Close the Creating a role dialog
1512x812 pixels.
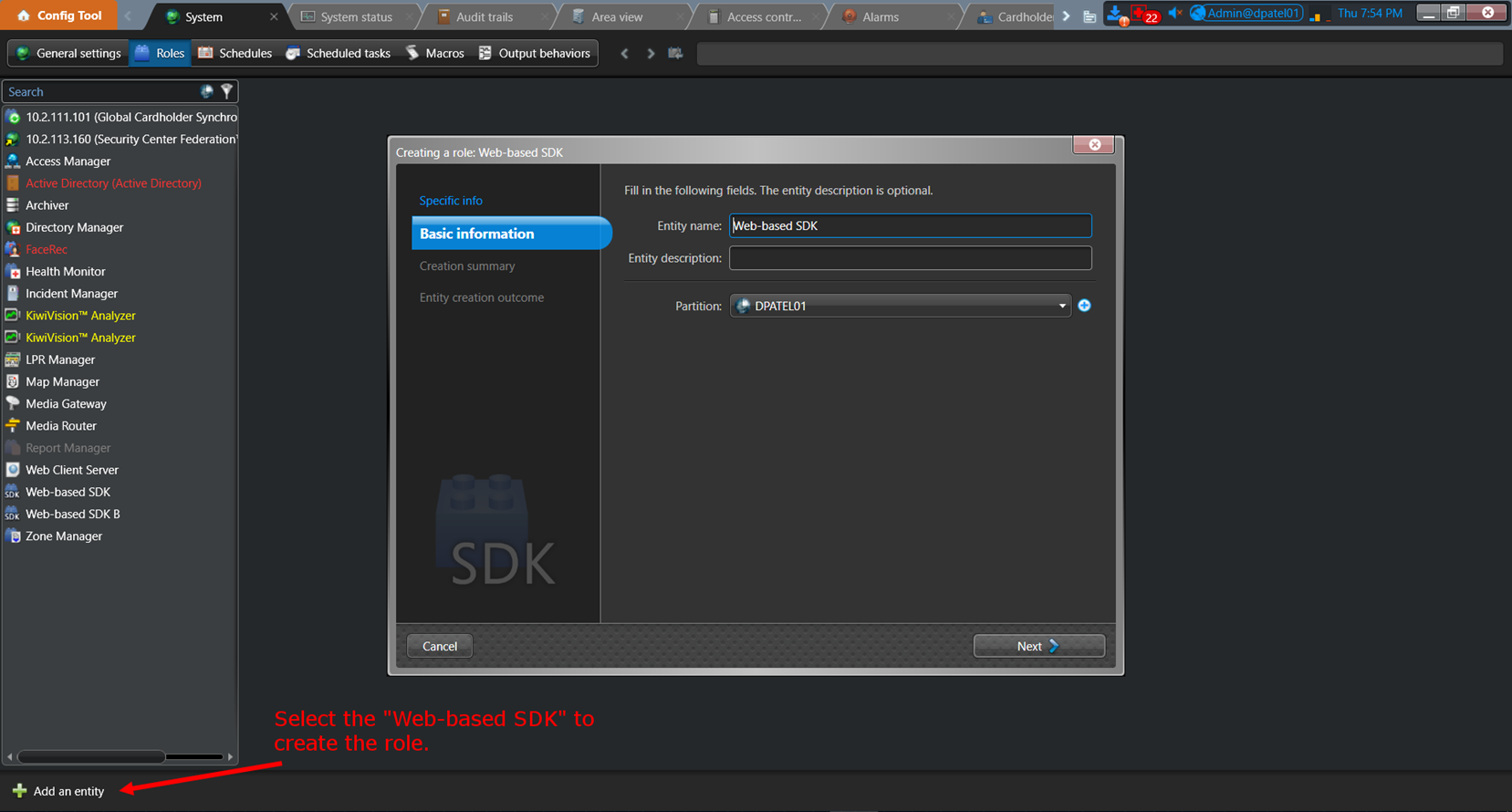click(1094, 144)
